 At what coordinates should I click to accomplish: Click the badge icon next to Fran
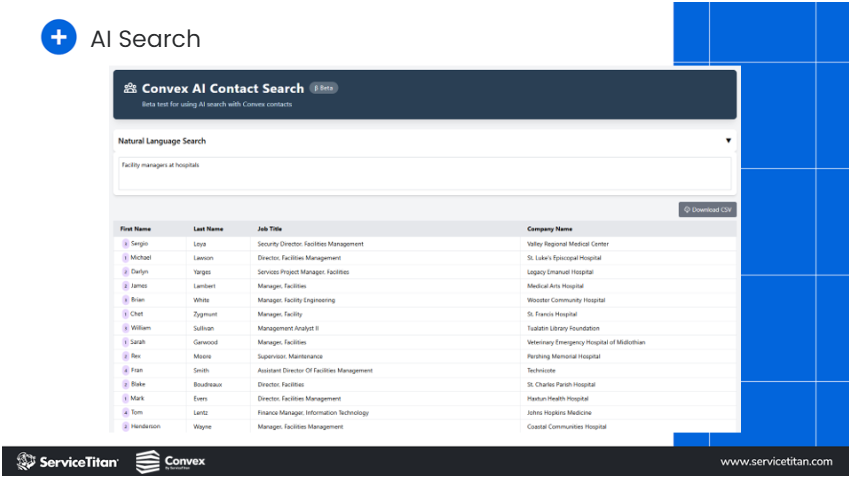point(125,371)
